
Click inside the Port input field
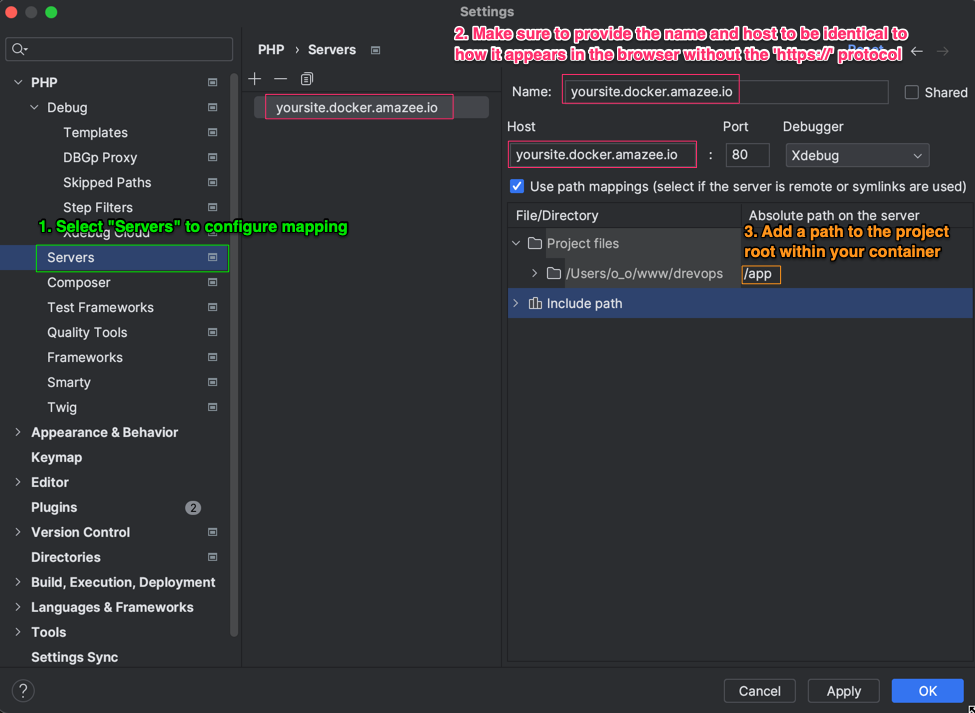coord(747,155)
